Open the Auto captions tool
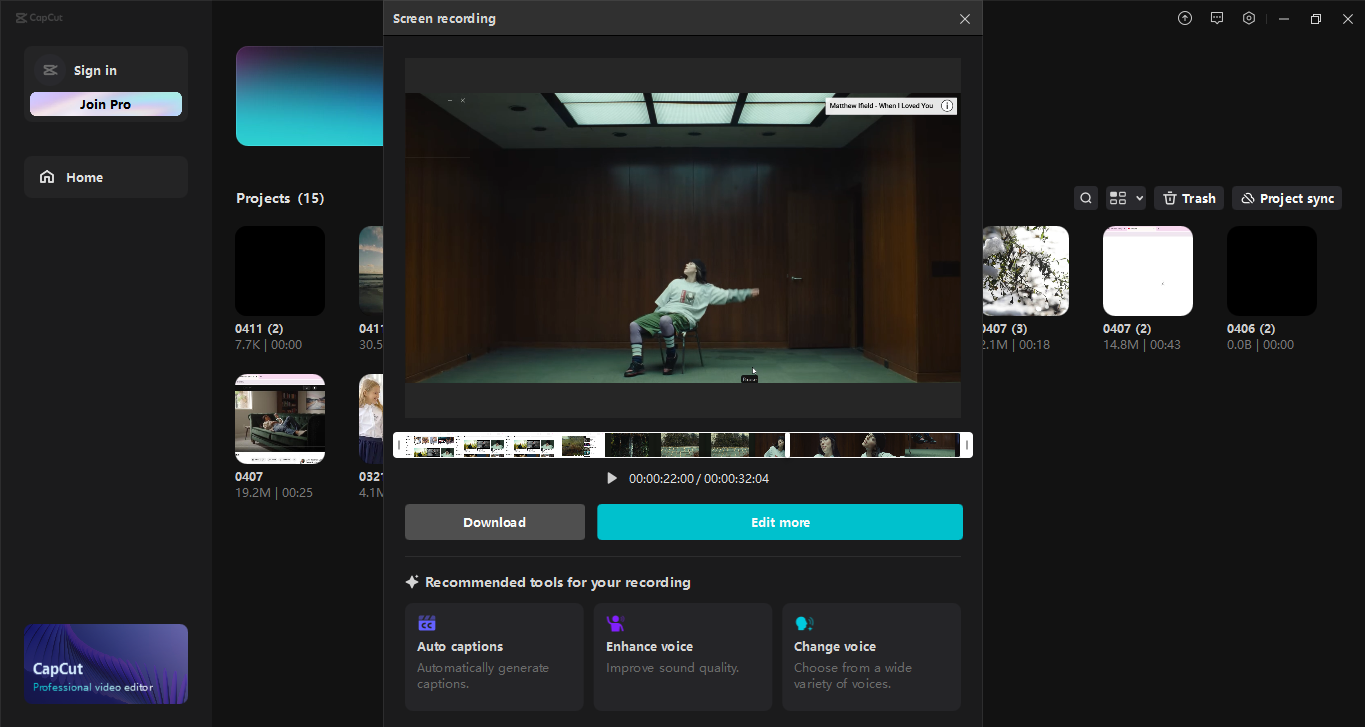 [x=494, y=657]
